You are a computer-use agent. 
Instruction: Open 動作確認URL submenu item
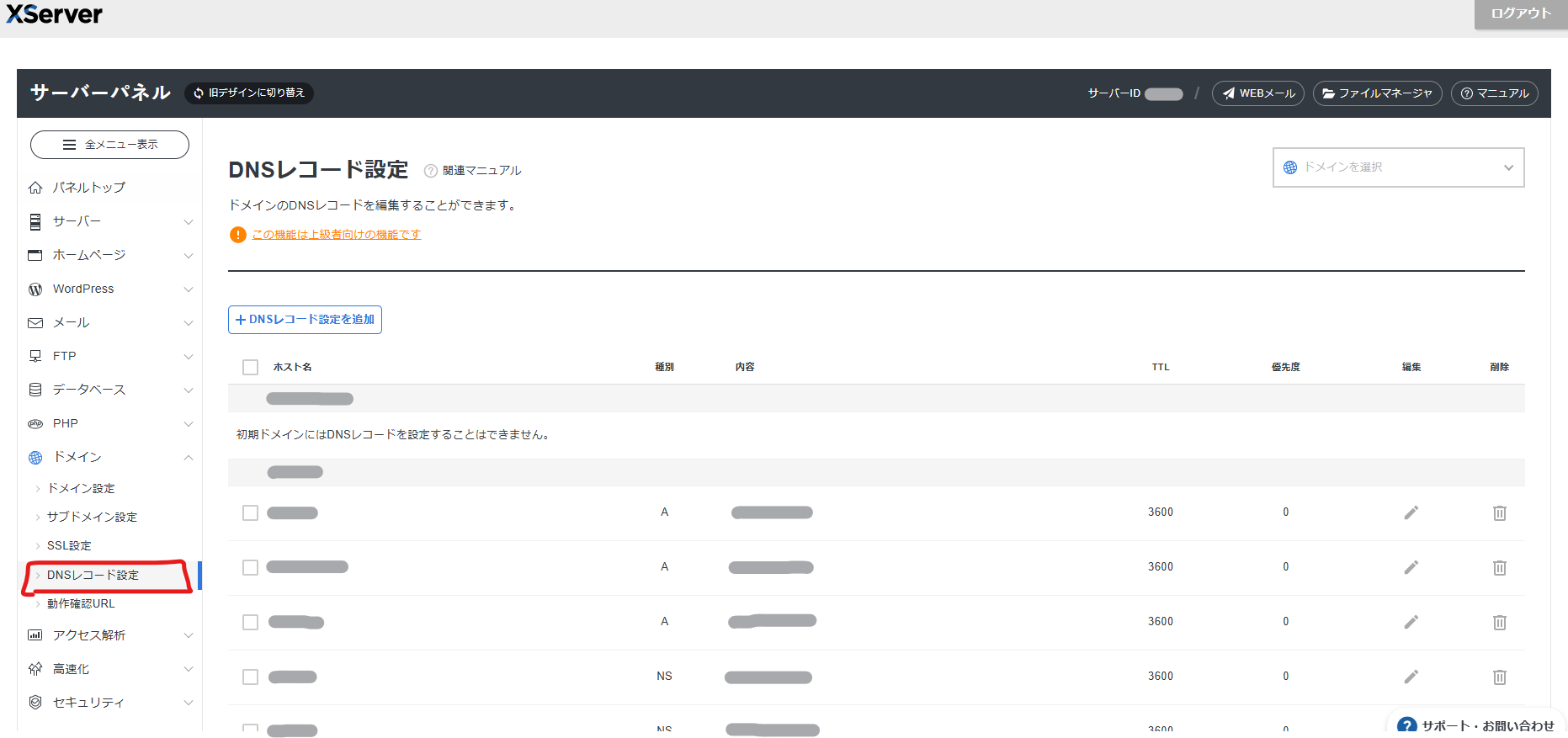(x=81, y=603)
